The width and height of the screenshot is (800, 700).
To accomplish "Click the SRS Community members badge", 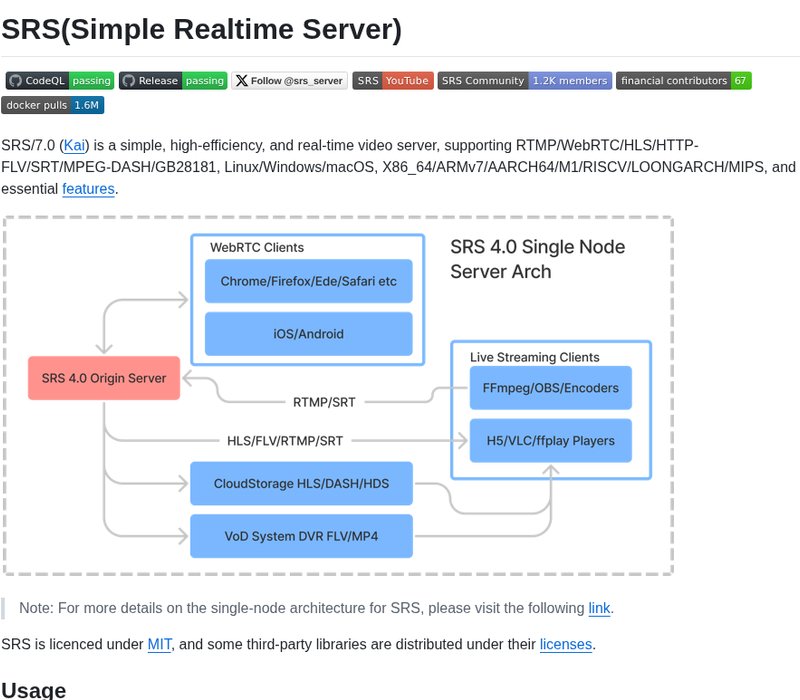I will (x=524, y=81).
